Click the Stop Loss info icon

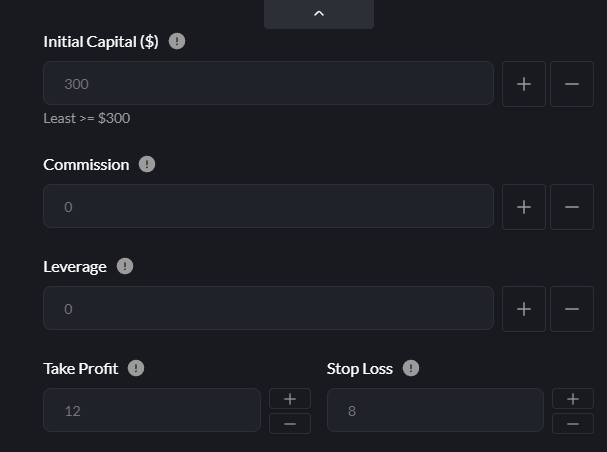[x=411, y=368]
